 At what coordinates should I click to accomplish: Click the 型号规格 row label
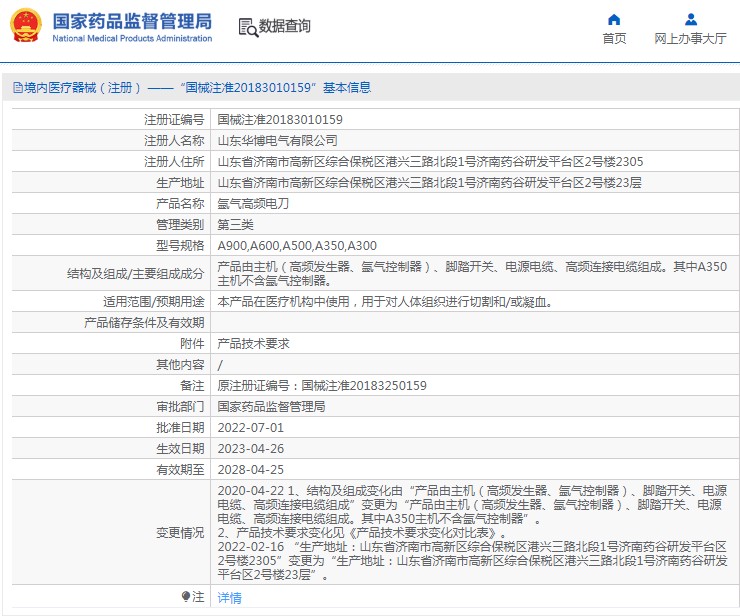(x=180, y=245)
